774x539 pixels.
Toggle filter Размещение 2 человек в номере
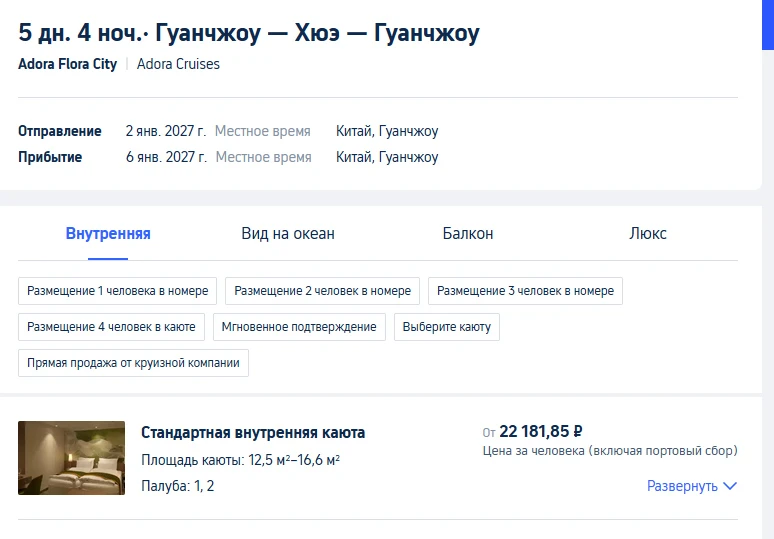(x=322, y=291)
